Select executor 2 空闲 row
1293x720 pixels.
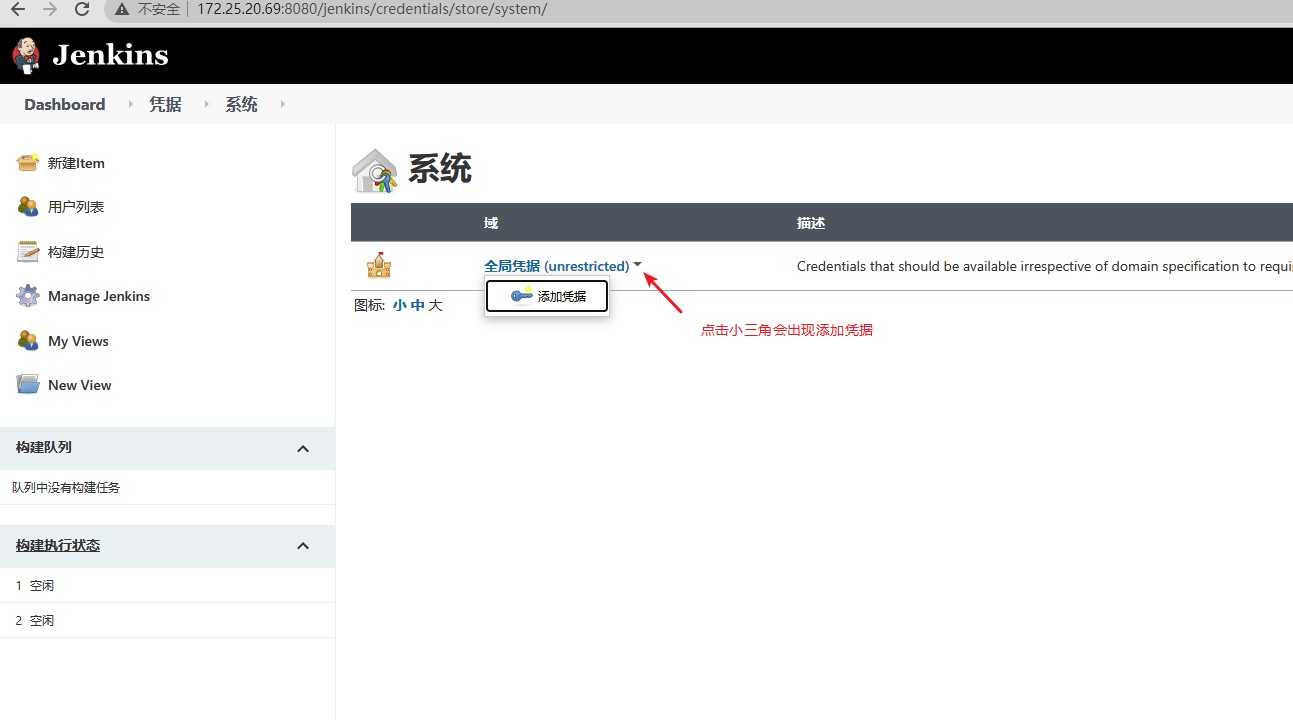[x=167, y=620]
